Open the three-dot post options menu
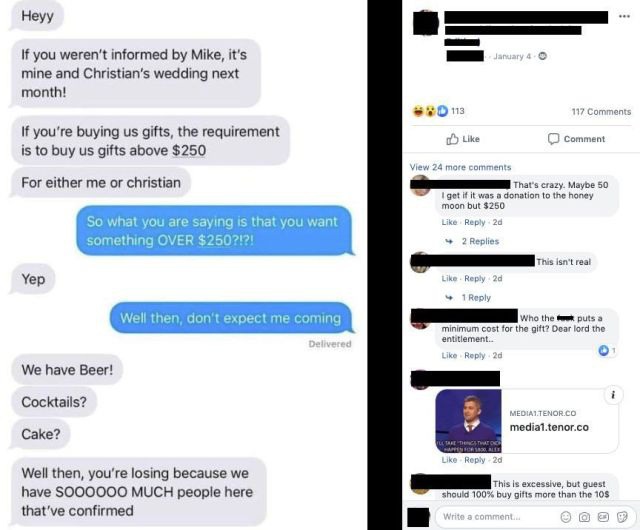The image size is (640, 530). (x=624, y=16)
